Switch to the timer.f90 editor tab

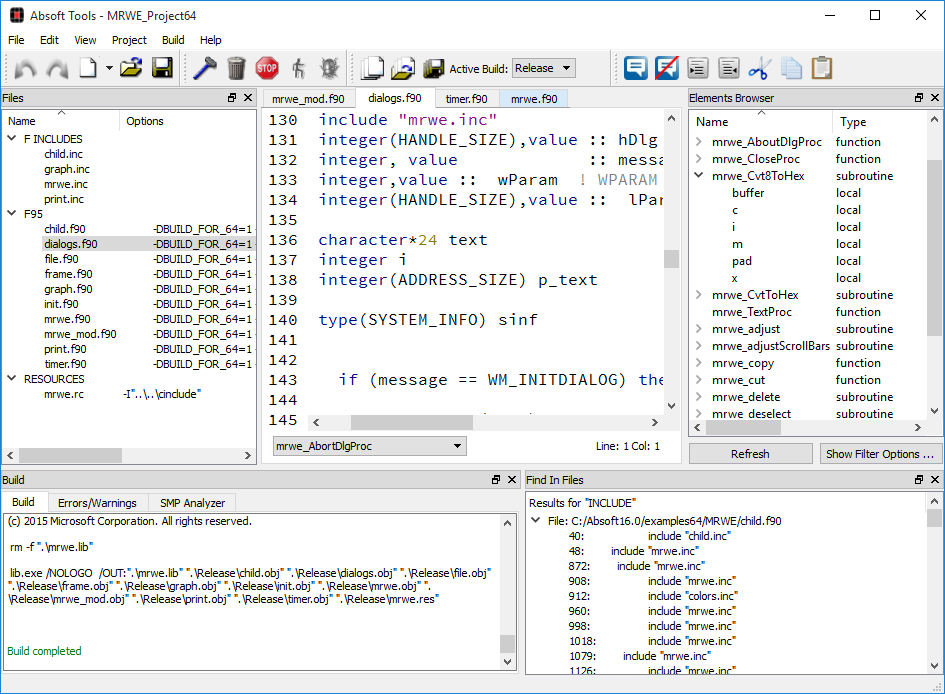[x=466, y=99]
